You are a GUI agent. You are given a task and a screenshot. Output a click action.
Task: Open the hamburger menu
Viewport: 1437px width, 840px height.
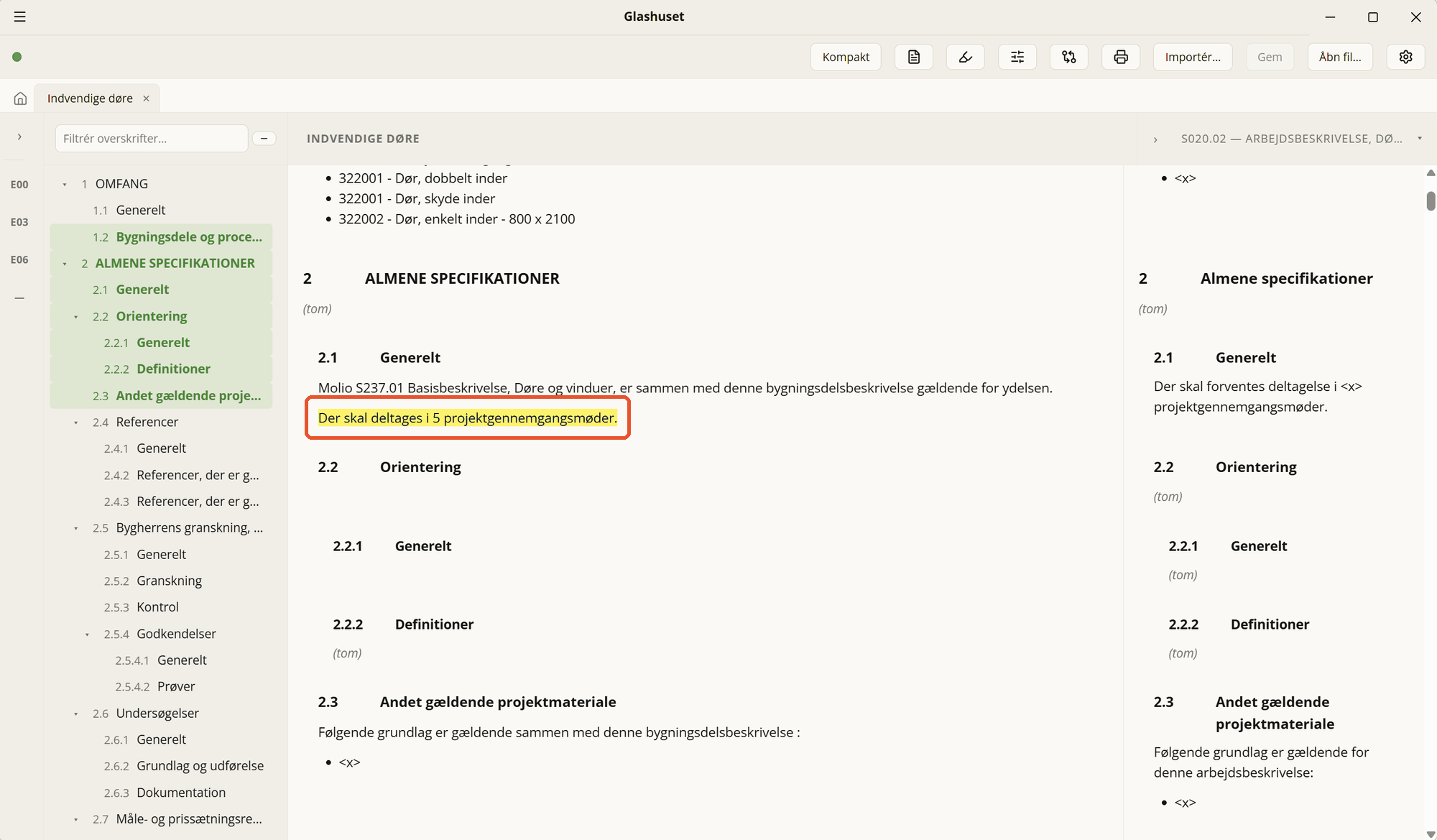click(20, 17)
